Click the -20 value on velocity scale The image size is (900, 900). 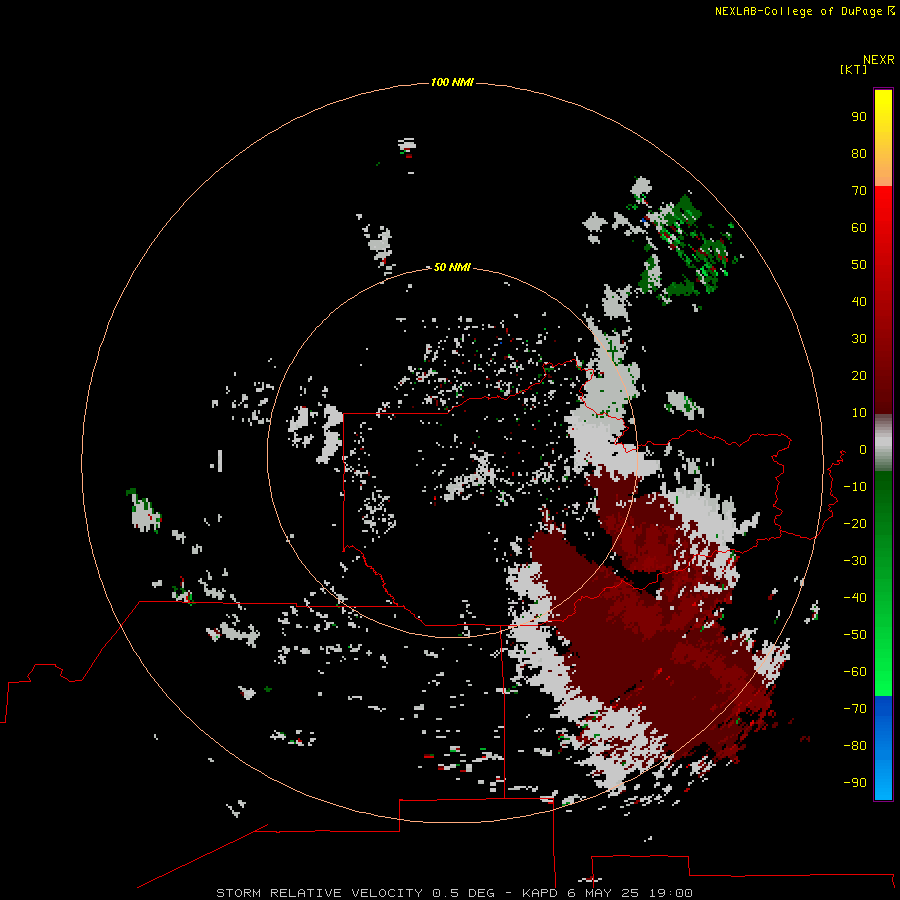click(855, 523)
